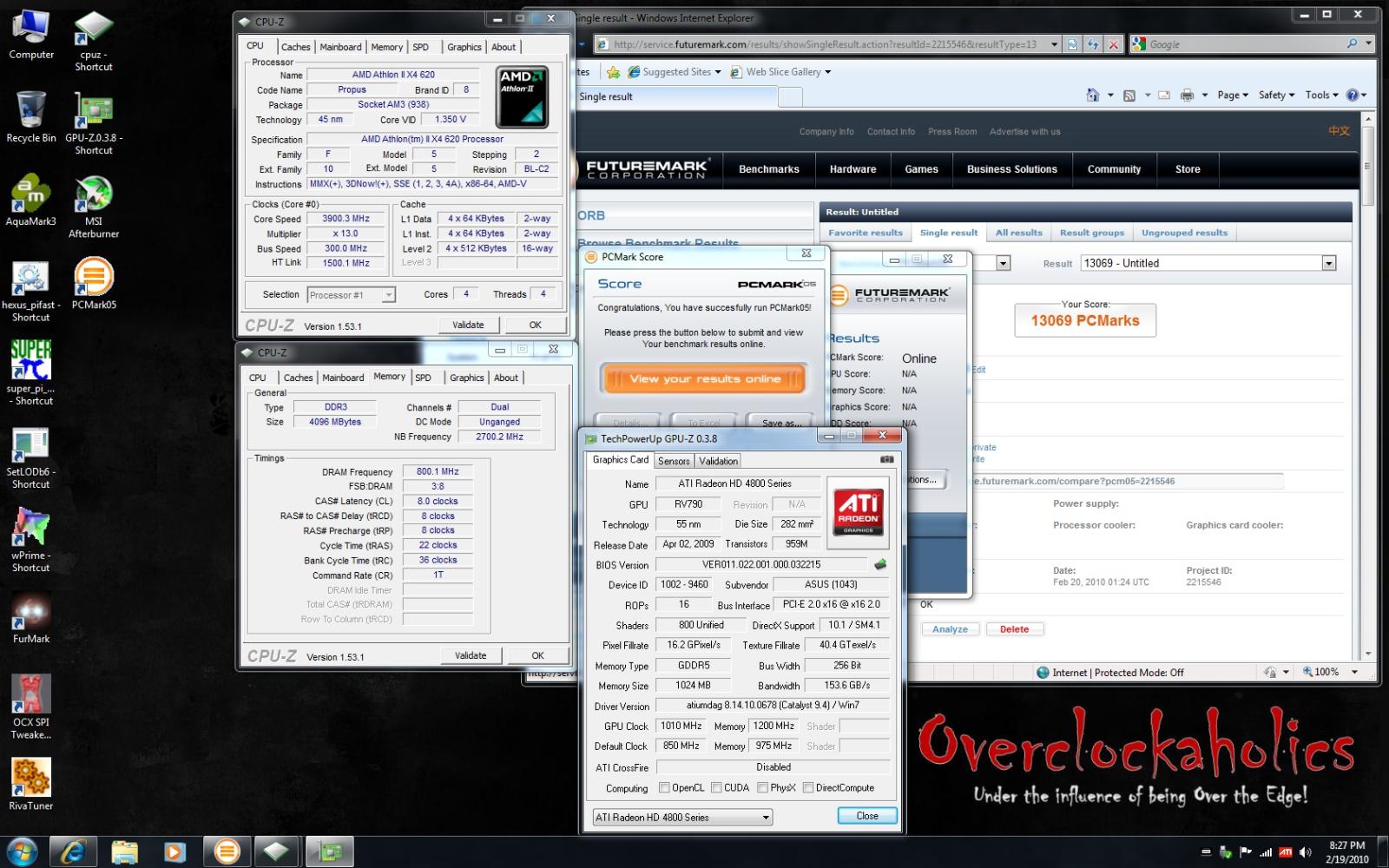
Task: Toggle the DirectCompute checkbox in GPU-Z
Action: (x=808, y=788)
